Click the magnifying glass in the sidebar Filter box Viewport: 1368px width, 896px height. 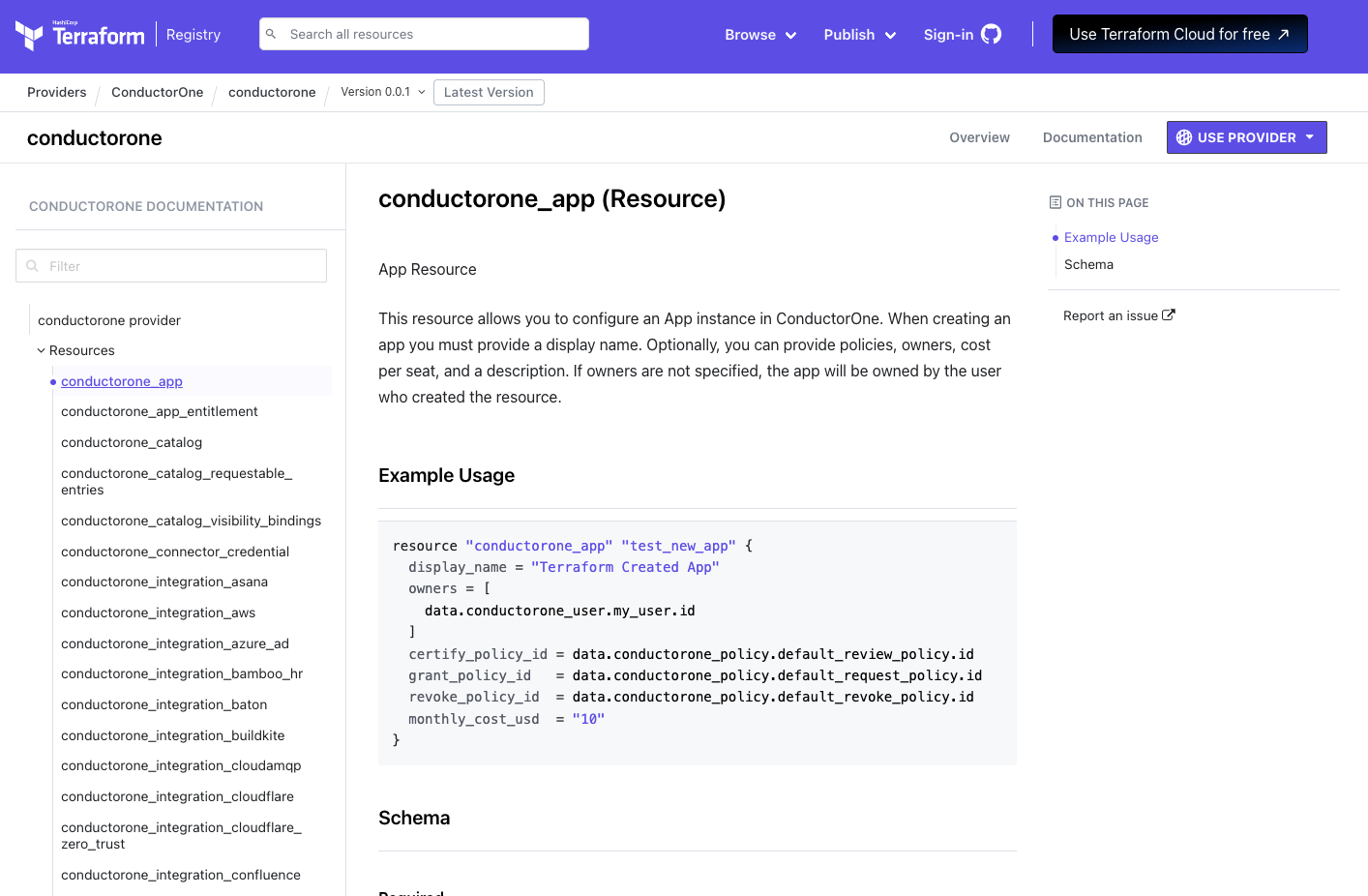click(33, 265)
